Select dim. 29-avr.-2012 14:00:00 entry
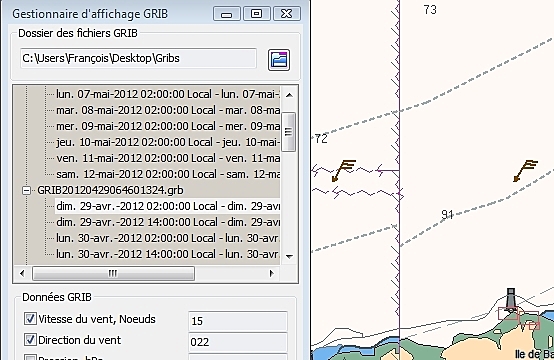Viewport: 554px width, 360px height. point(168,222)
